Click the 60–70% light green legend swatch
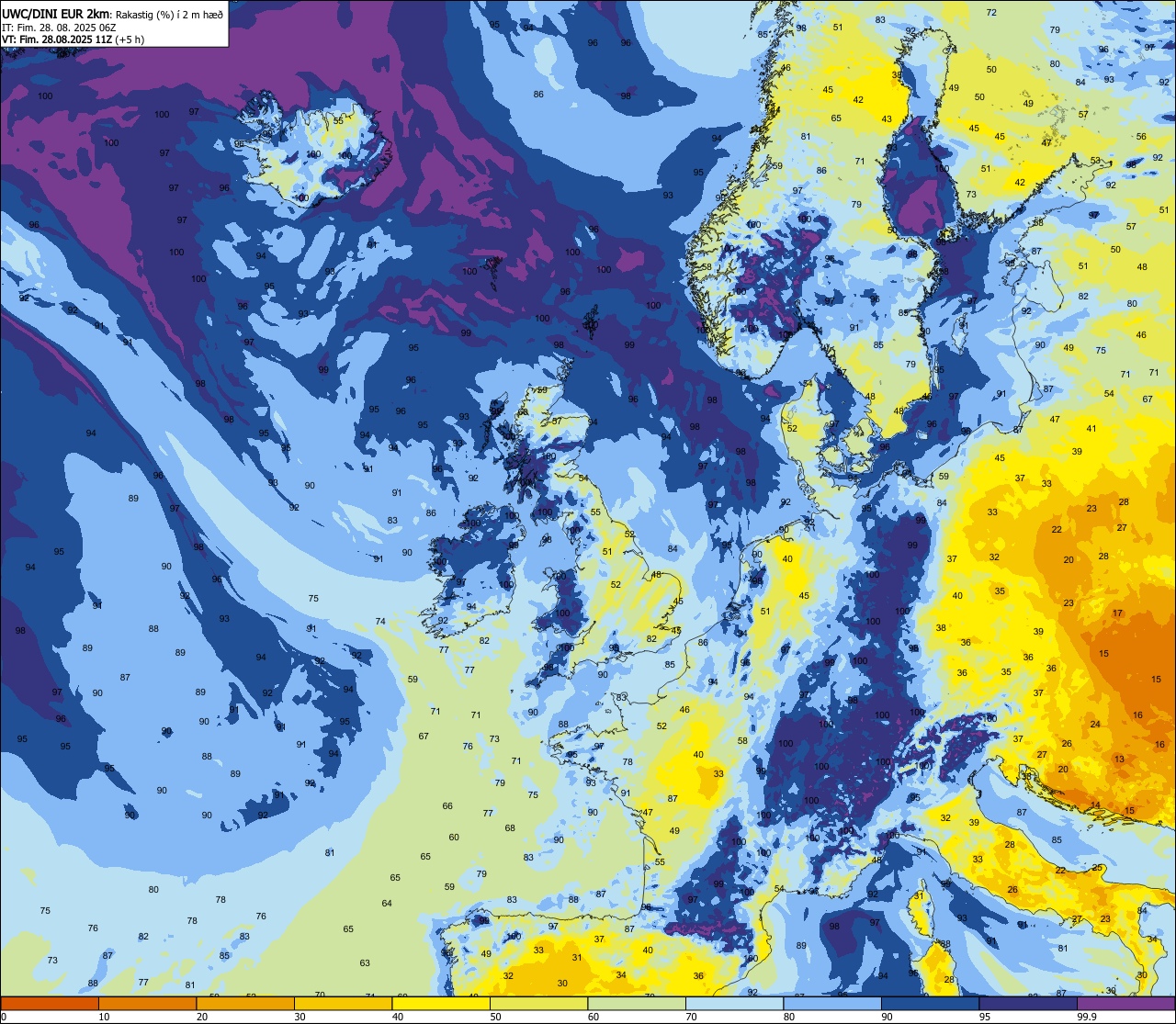Screen dimensions: 1176x1024 point(637,1003)
